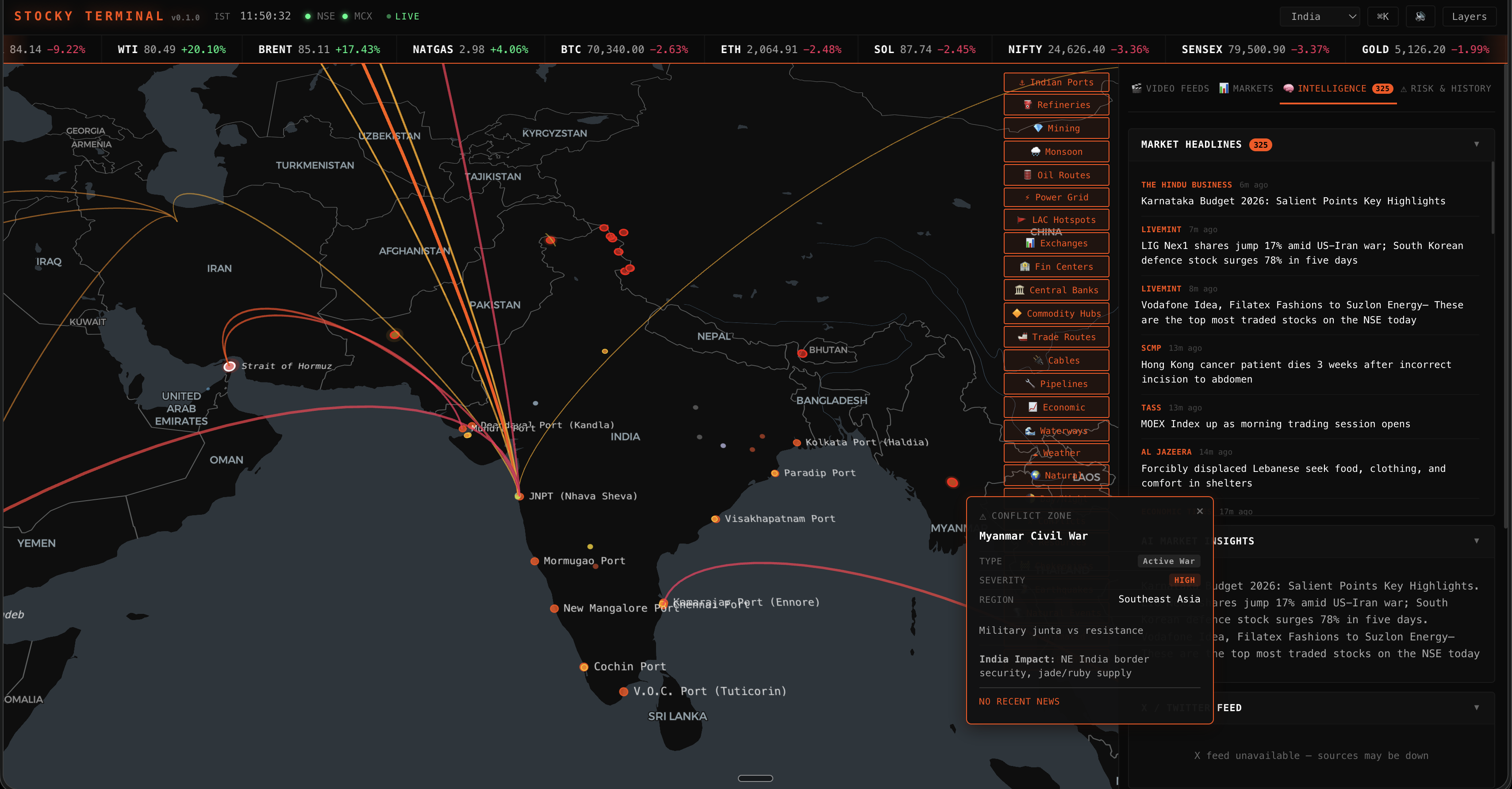This screenshot has height=789, width=1512.
Task: Select the JNPT (Nhava Sheva) port marker
Action: pos(519,496)
